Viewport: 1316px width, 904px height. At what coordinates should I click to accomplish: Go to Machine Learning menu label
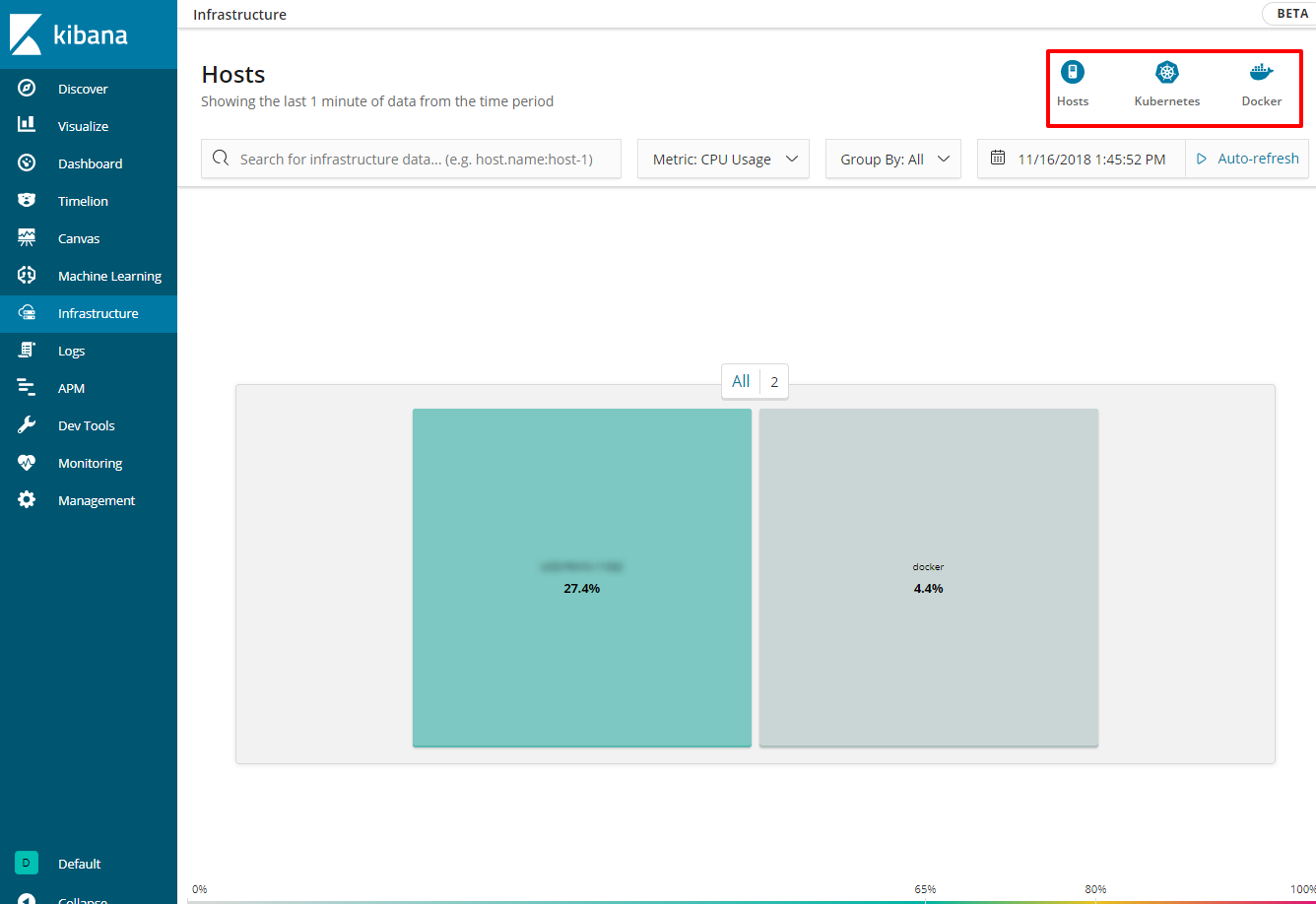click(109, 276)
